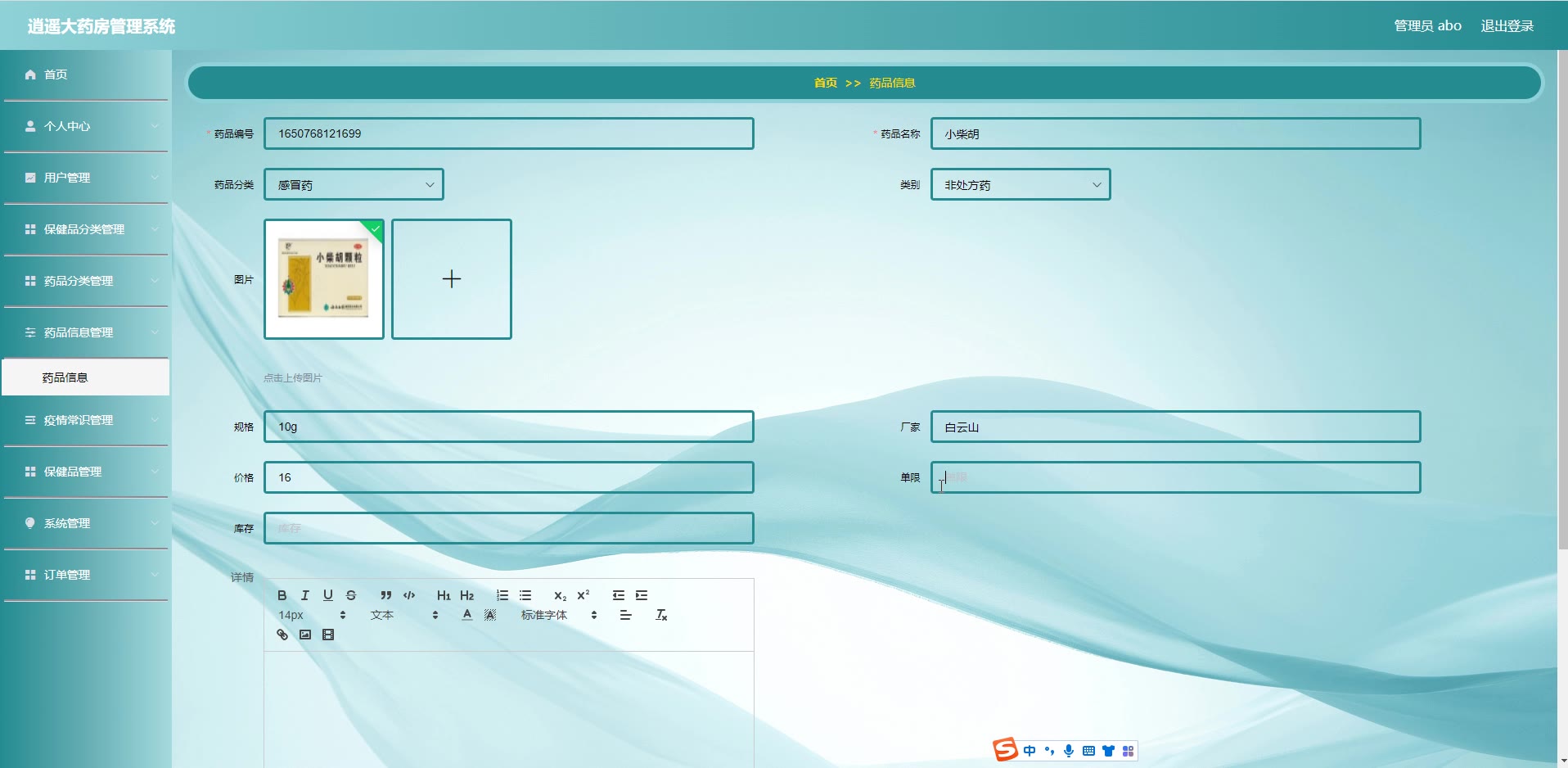Image resolution: width=1568 pixels, height=768 pixels.
Task: Click the 管理员 abo account label
Action: [1427, 25]
